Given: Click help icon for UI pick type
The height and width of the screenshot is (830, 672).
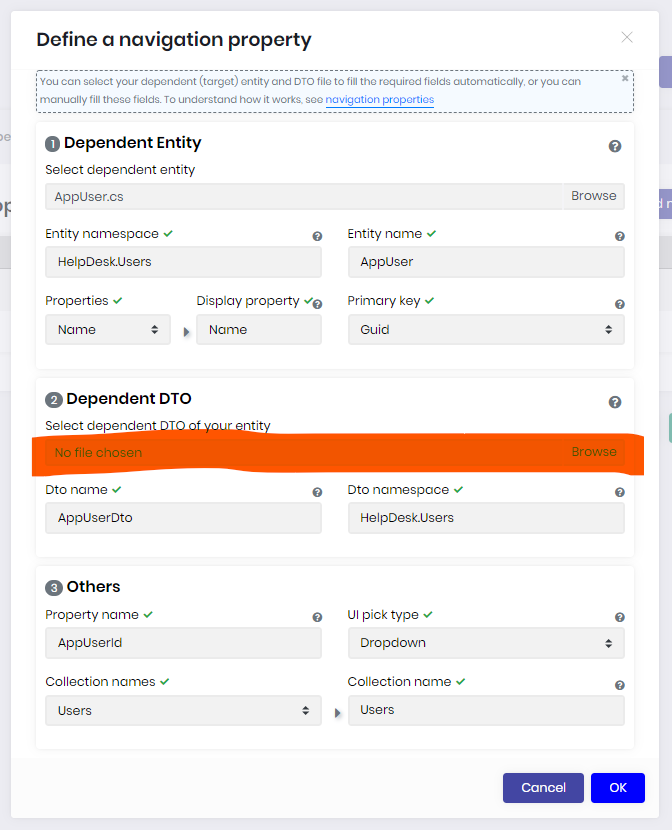Looking at the screenshot, I should point(620,618).
